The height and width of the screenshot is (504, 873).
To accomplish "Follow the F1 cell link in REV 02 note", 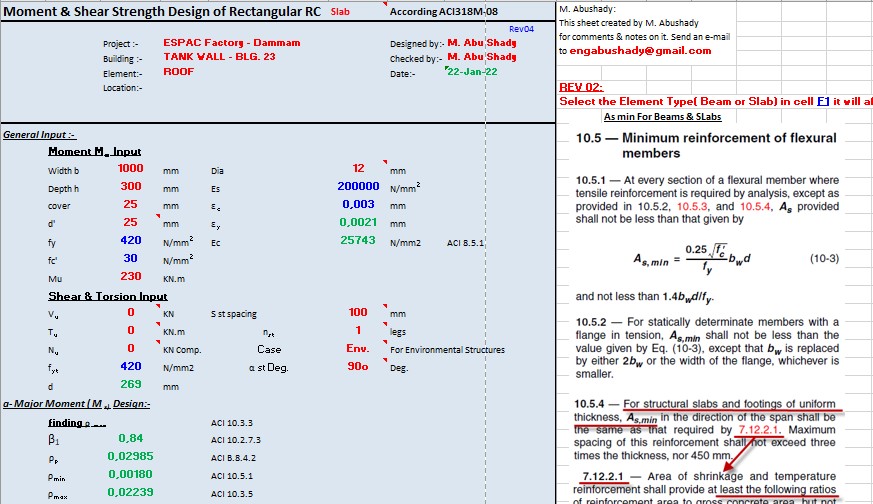I will 823,101.
